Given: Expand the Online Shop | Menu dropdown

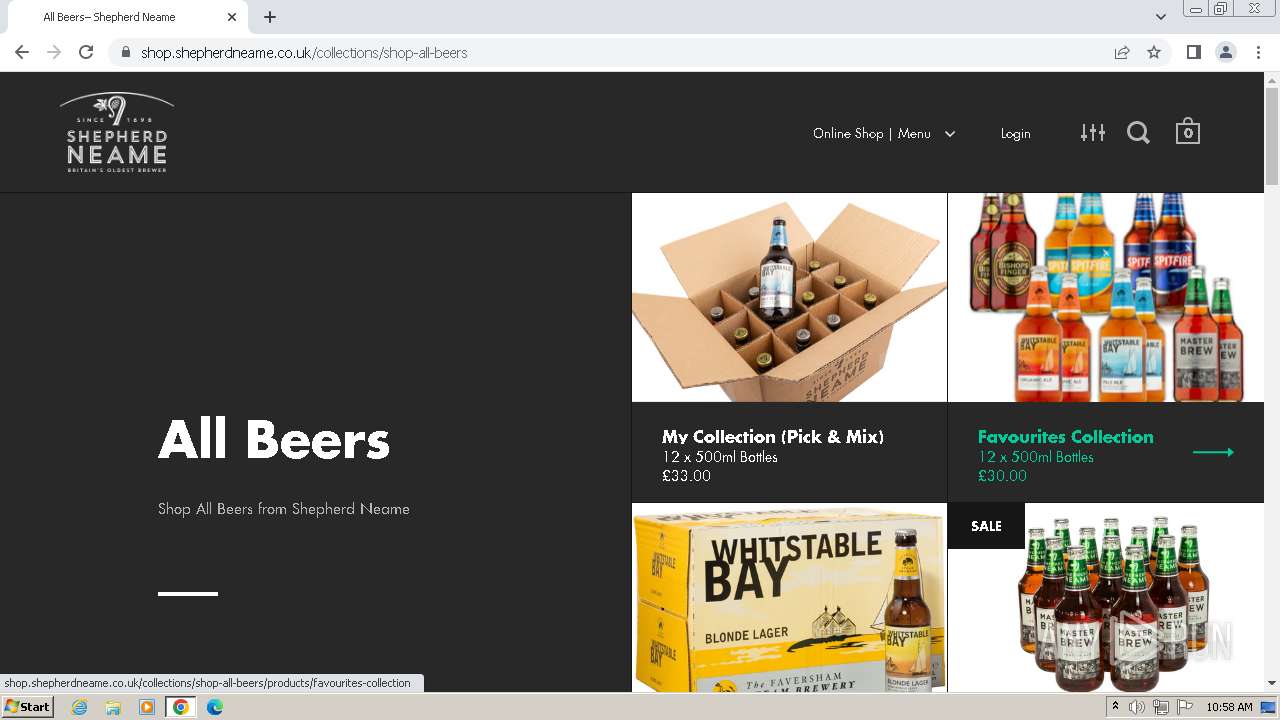Looking at the screenshot, I should [x=884, y=133].
